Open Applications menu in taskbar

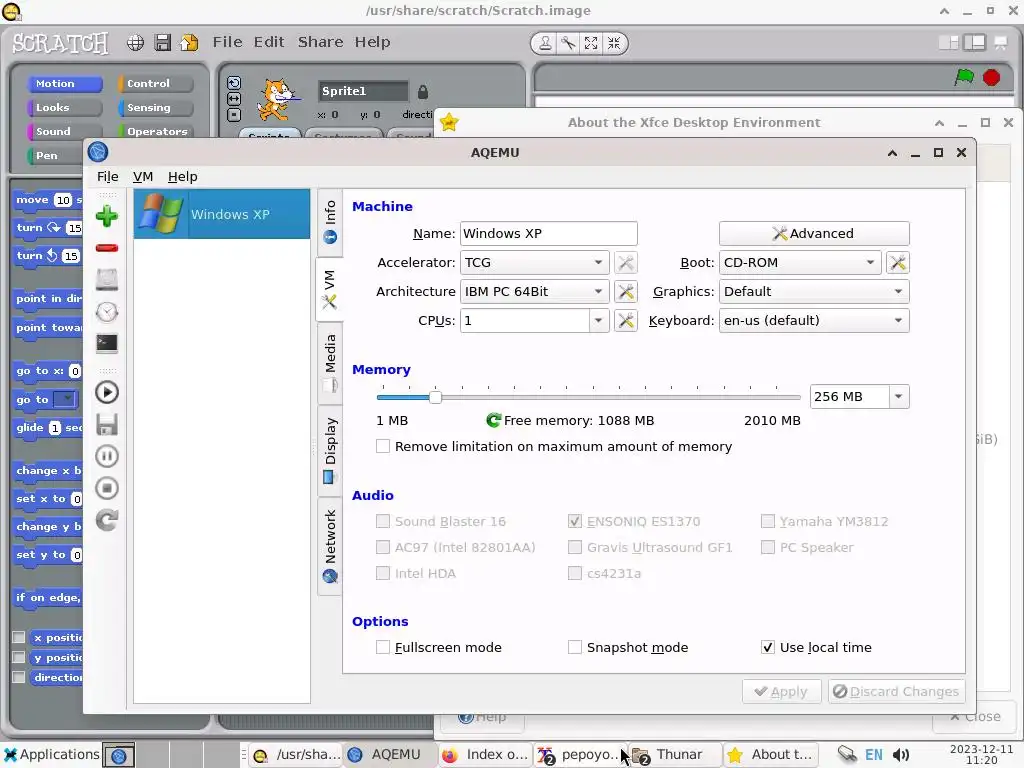coord(52,754)
